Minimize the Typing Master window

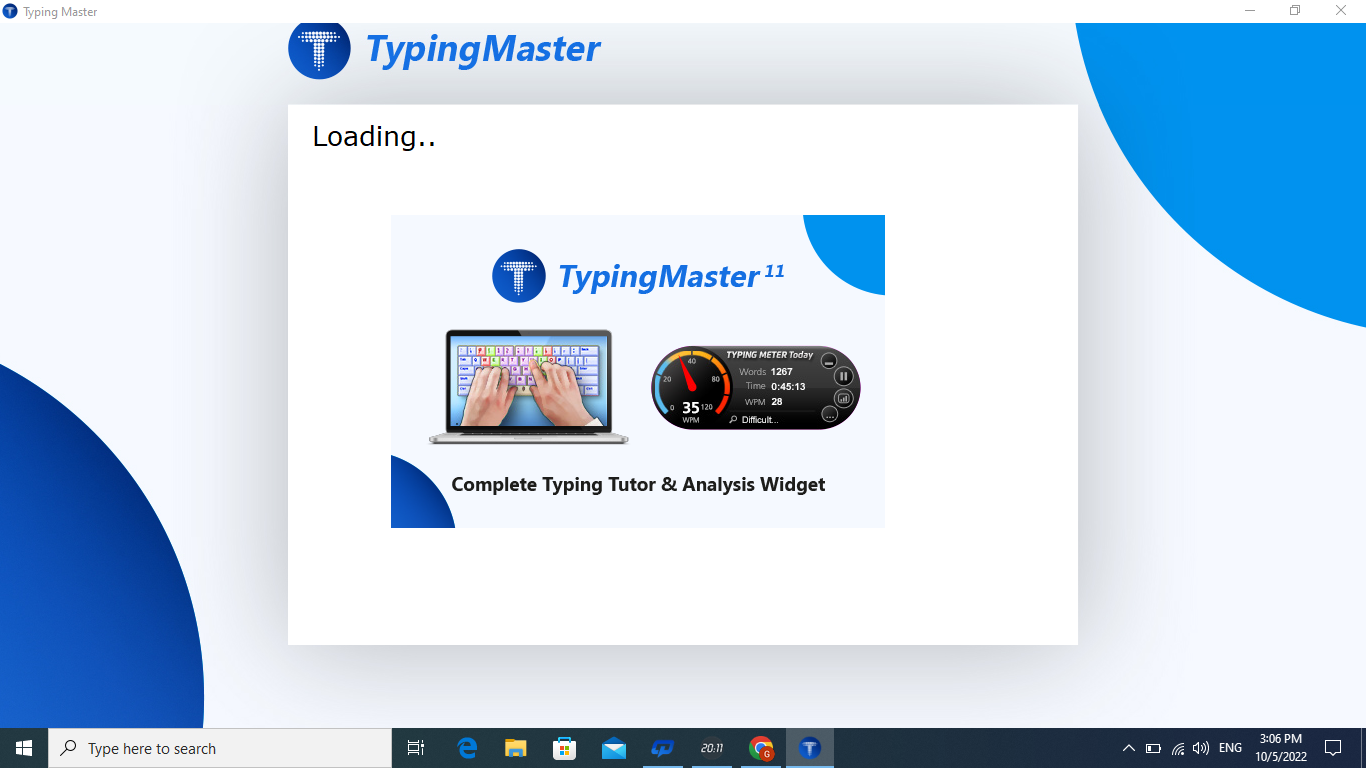click(1250, 11)
